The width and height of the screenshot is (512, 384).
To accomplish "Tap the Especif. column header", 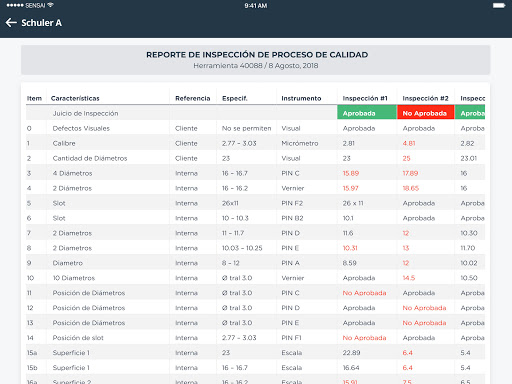I will 235,98.
